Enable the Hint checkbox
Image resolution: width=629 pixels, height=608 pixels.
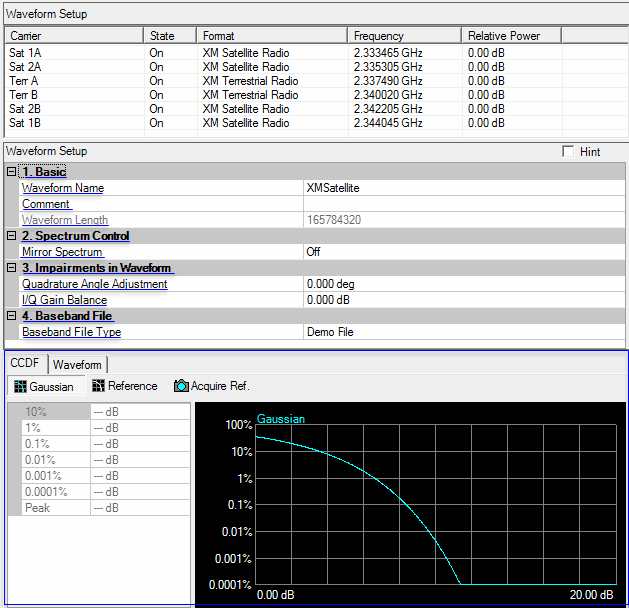pos(569,152)
